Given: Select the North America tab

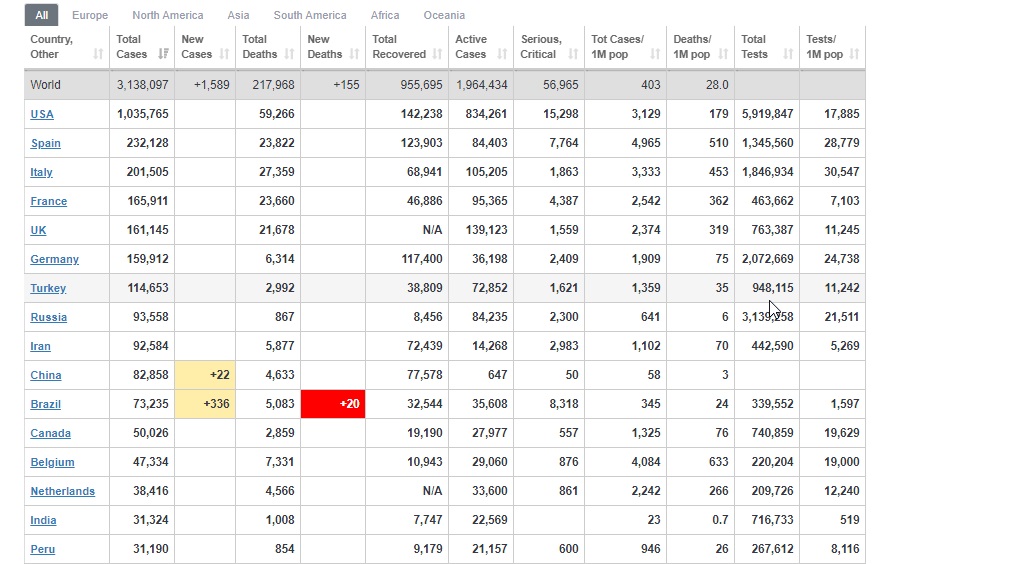Looking at the screenshot, I should (167, 15).
